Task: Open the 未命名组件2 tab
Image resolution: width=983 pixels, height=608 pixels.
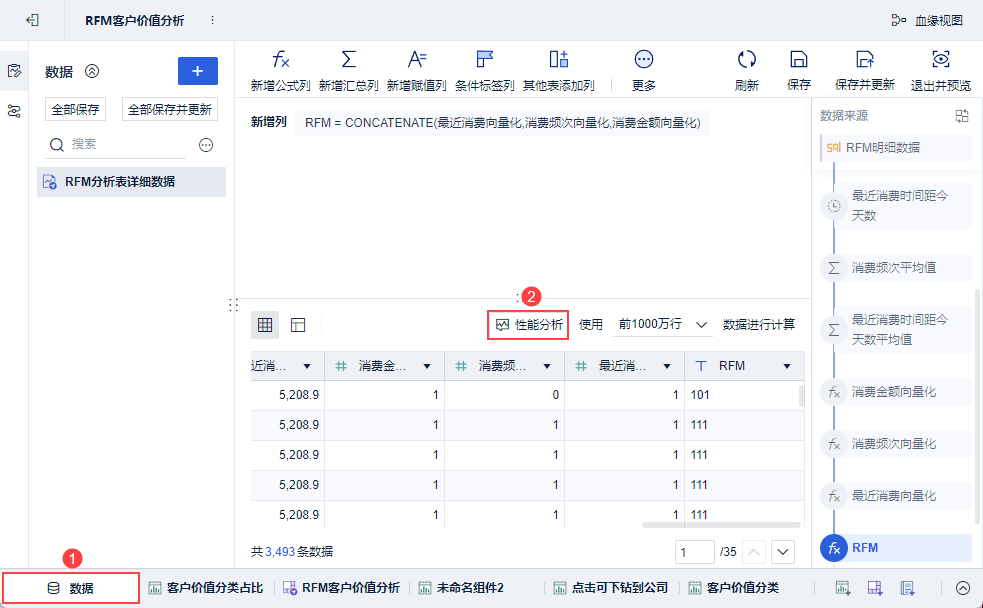Action: pos(461,588)
